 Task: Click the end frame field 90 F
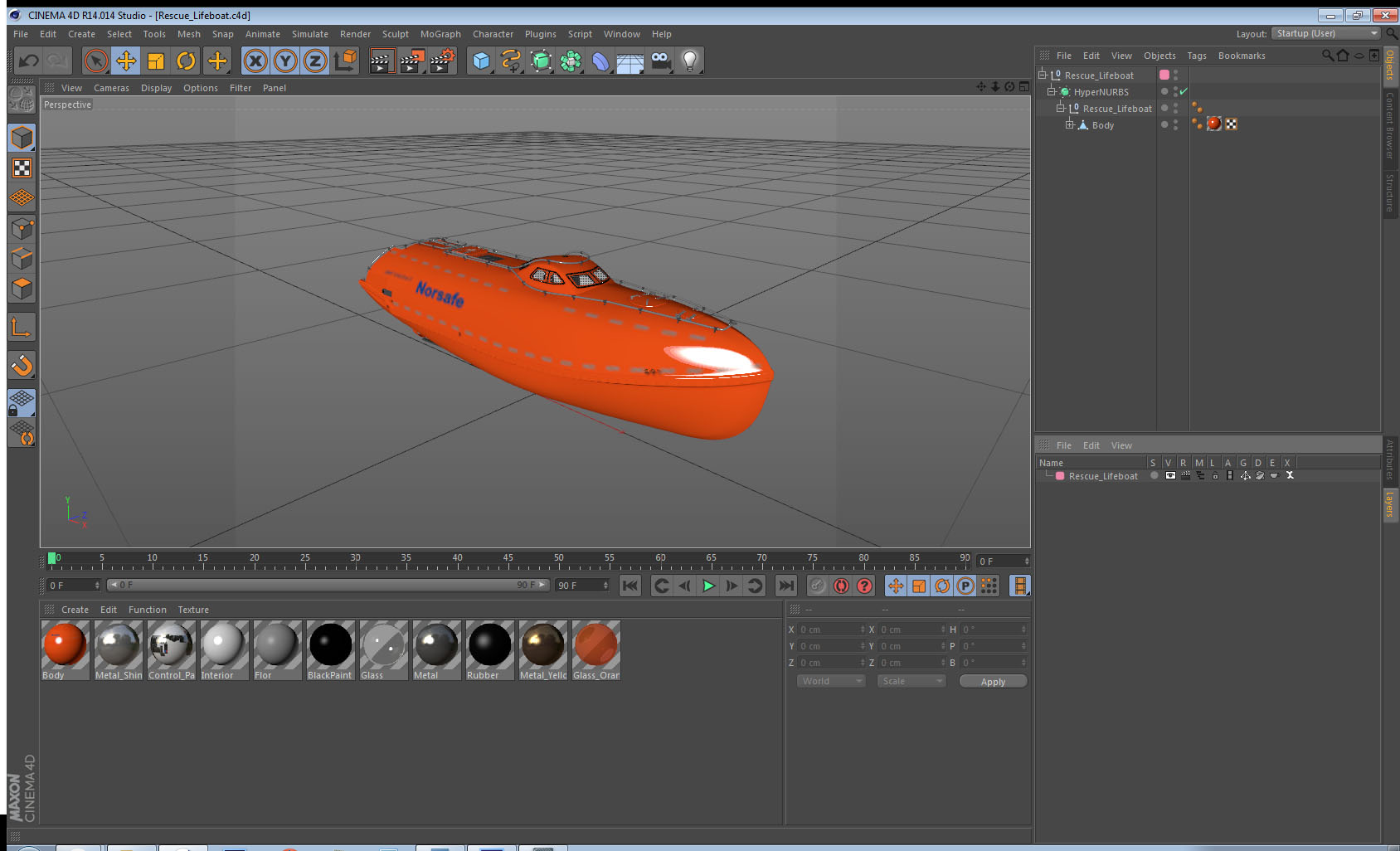(x=583, y=586)
